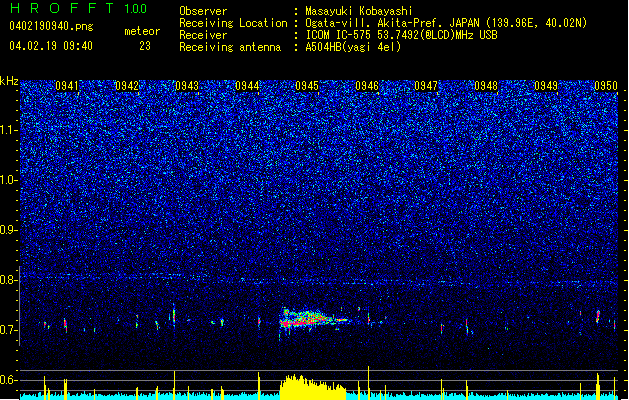Click the 0.9 kHz axis label
This screenshot has height=400, width=629.
click(8, 230)
